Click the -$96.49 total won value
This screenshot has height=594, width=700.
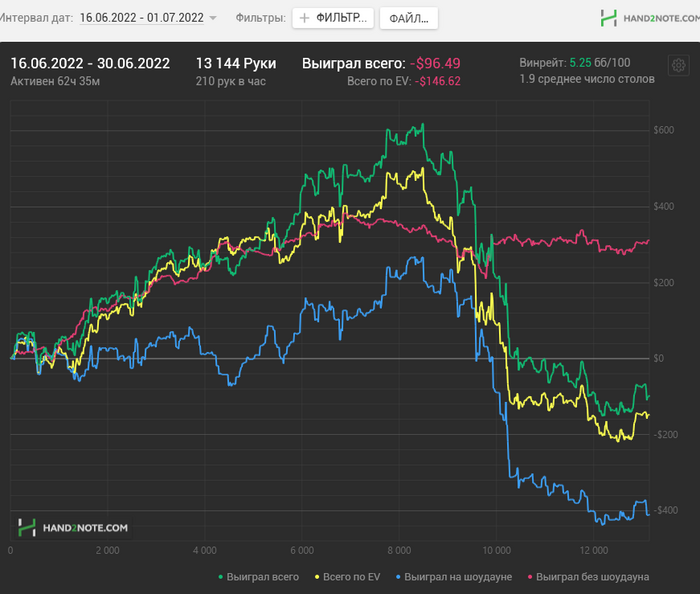tap(435, 63)
